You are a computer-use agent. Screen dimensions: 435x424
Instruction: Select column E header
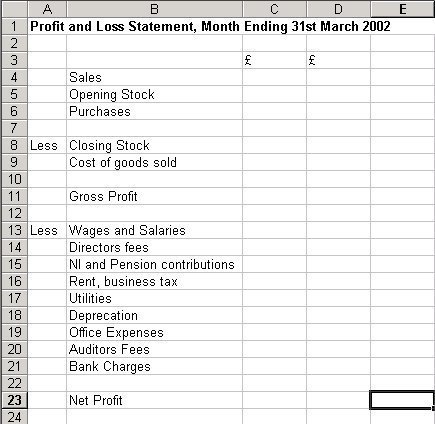click(x=403, y=9)
